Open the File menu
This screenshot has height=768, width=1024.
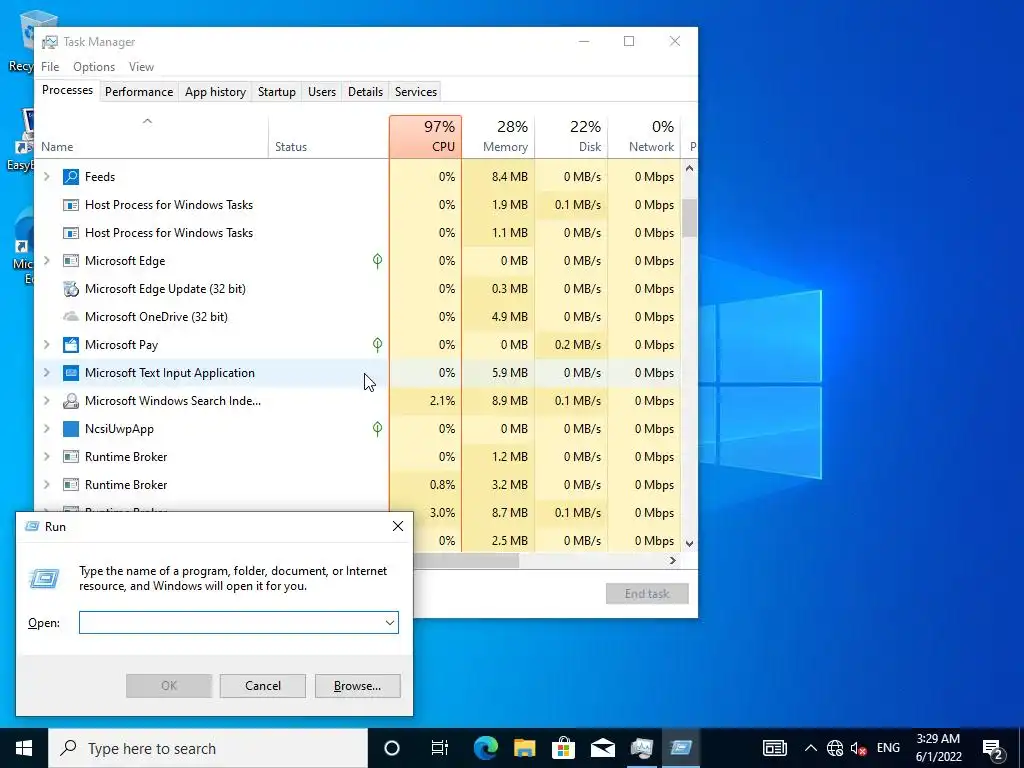(x=50, y=67)
